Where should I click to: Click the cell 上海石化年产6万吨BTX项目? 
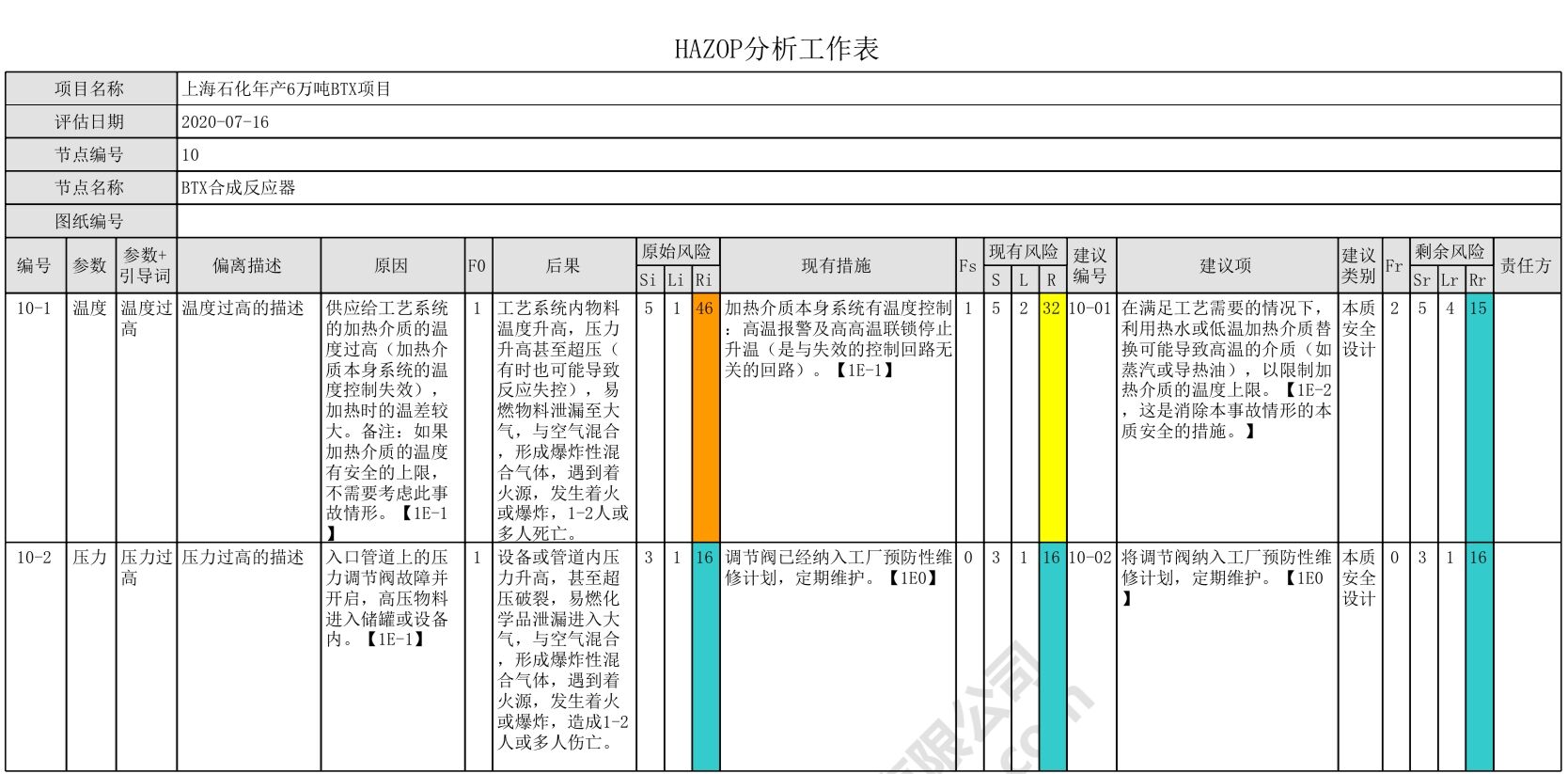[x=869, y=89]
